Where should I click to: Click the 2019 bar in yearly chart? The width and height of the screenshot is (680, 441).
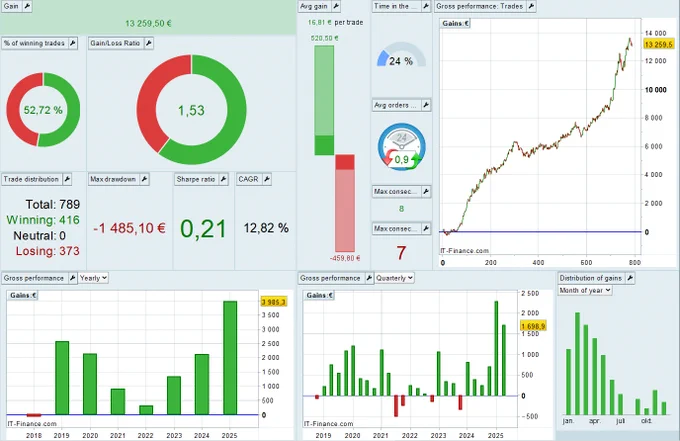(x=62, y=378)
